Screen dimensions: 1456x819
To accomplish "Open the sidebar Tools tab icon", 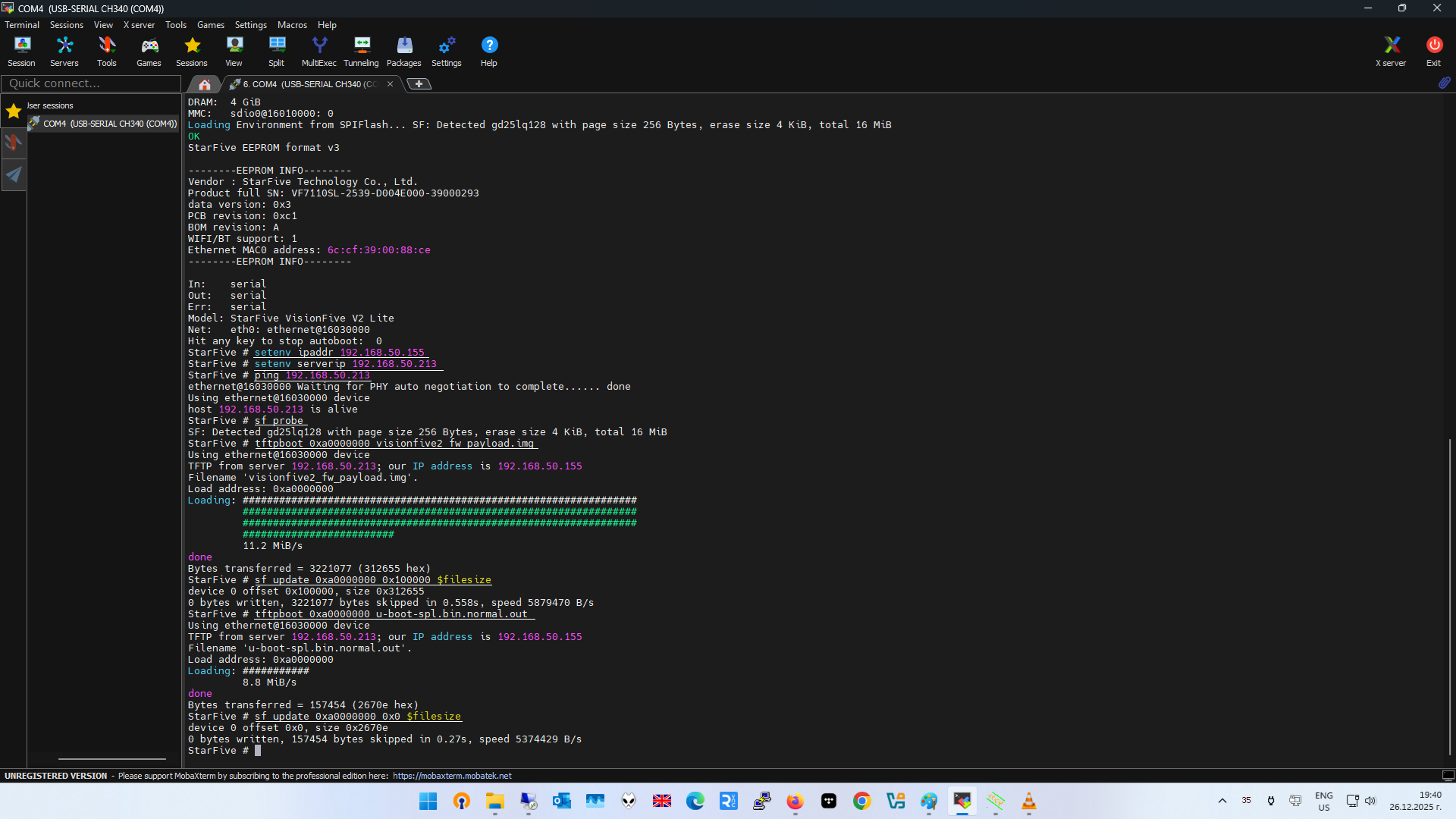I will (14, 143).
